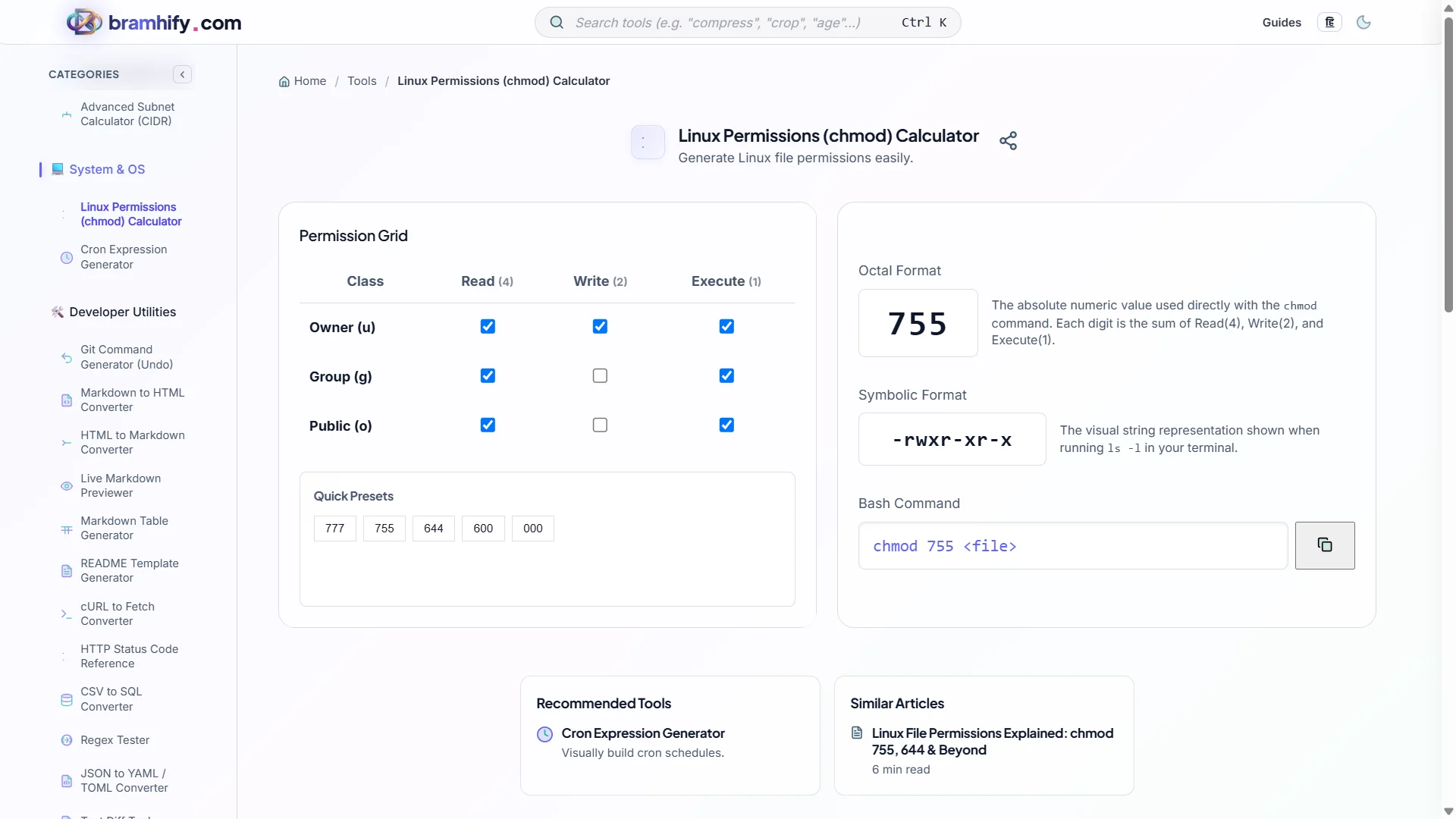
Task: Click the similar article document icon
Action: coord(857,733)
